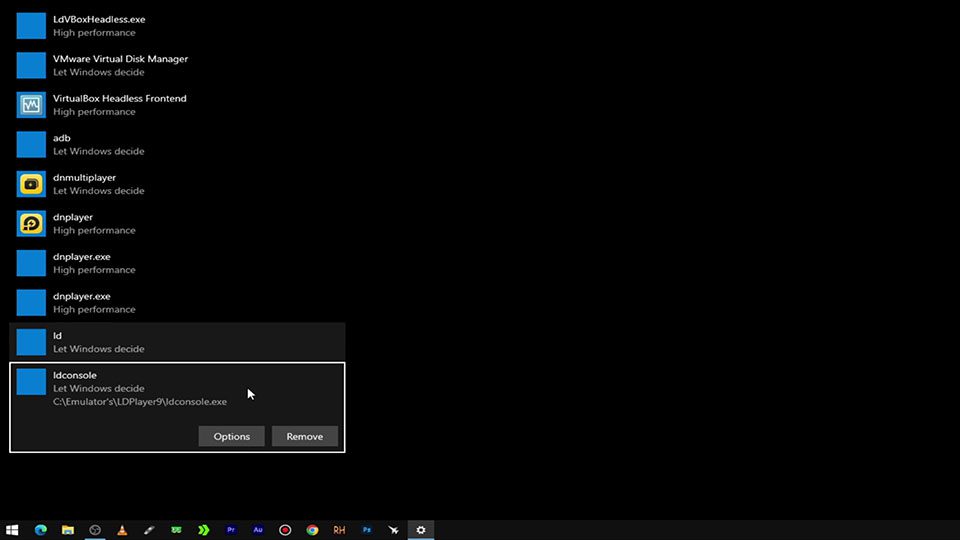Click the ldconsole.exe file path text

point(140,402)
